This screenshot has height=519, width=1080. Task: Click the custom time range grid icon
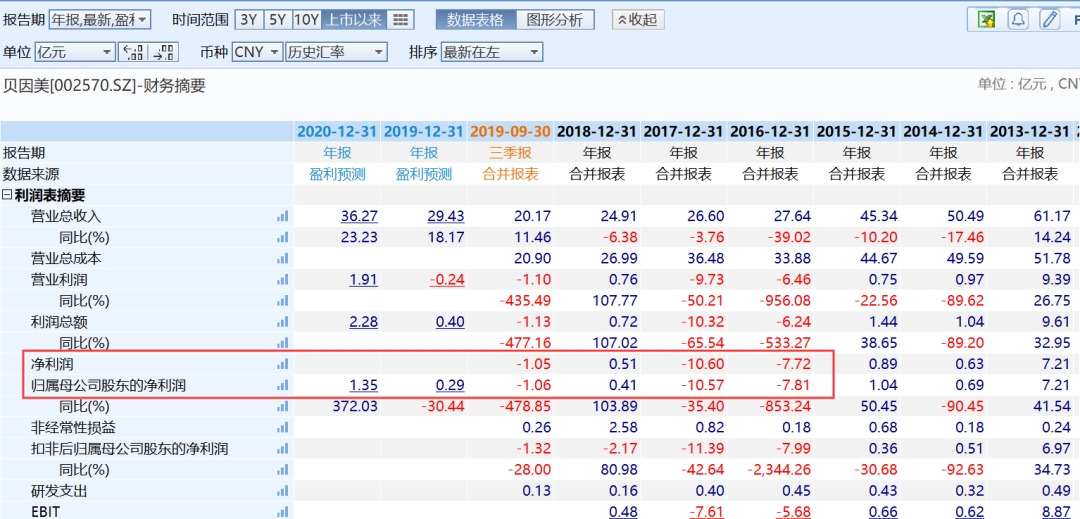coord(400,20)
